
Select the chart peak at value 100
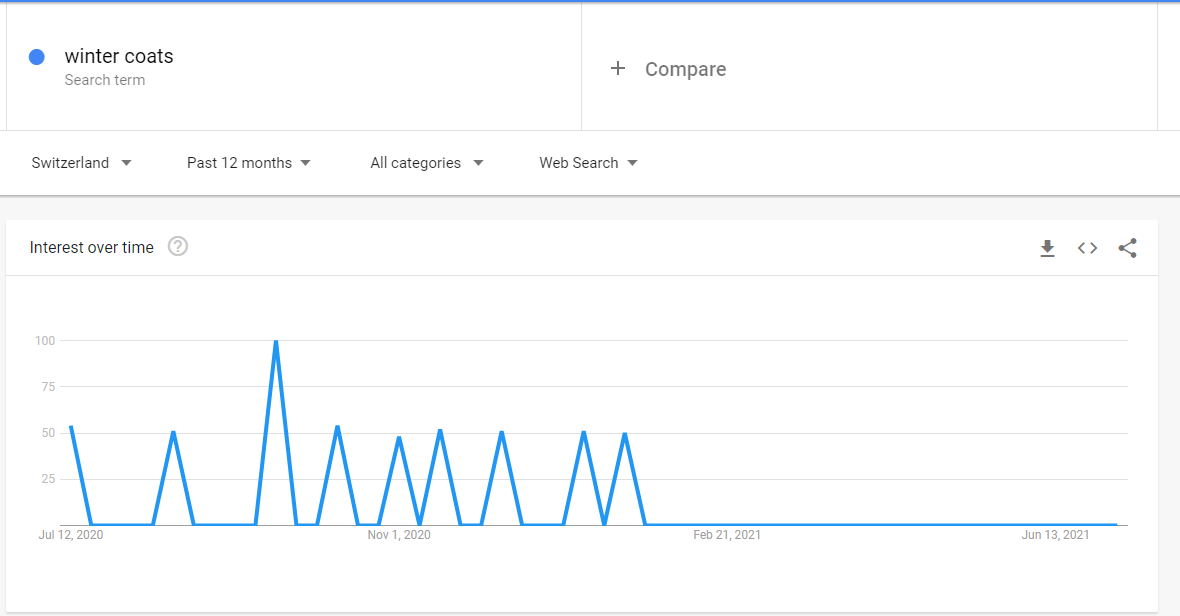(x=276, y=341)
